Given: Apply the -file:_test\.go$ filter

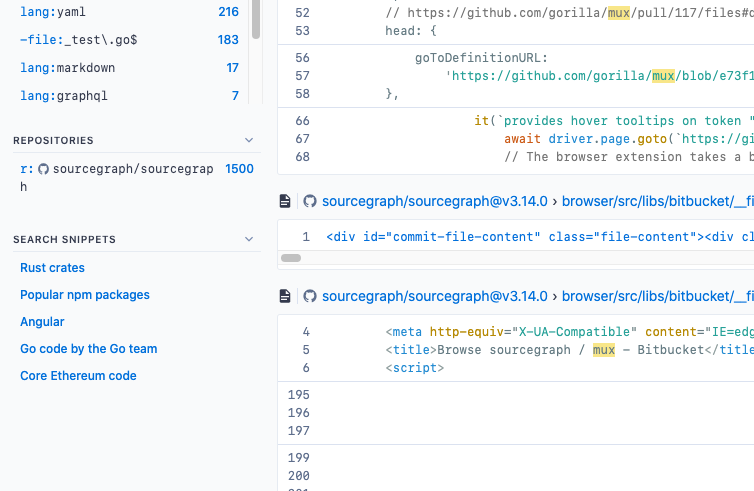Looking at the screenshot, I should (x=129, y=39).
